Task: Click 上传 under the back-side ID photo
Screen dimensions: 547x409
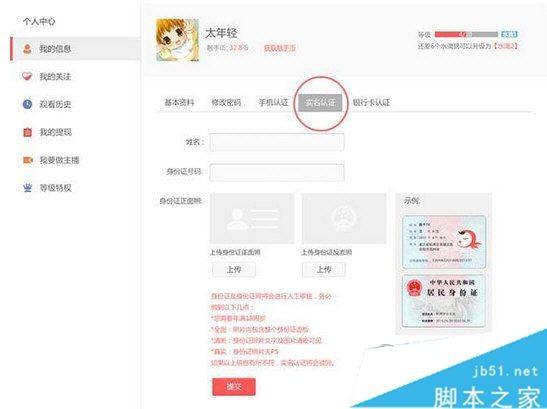Action: point(324,269)
